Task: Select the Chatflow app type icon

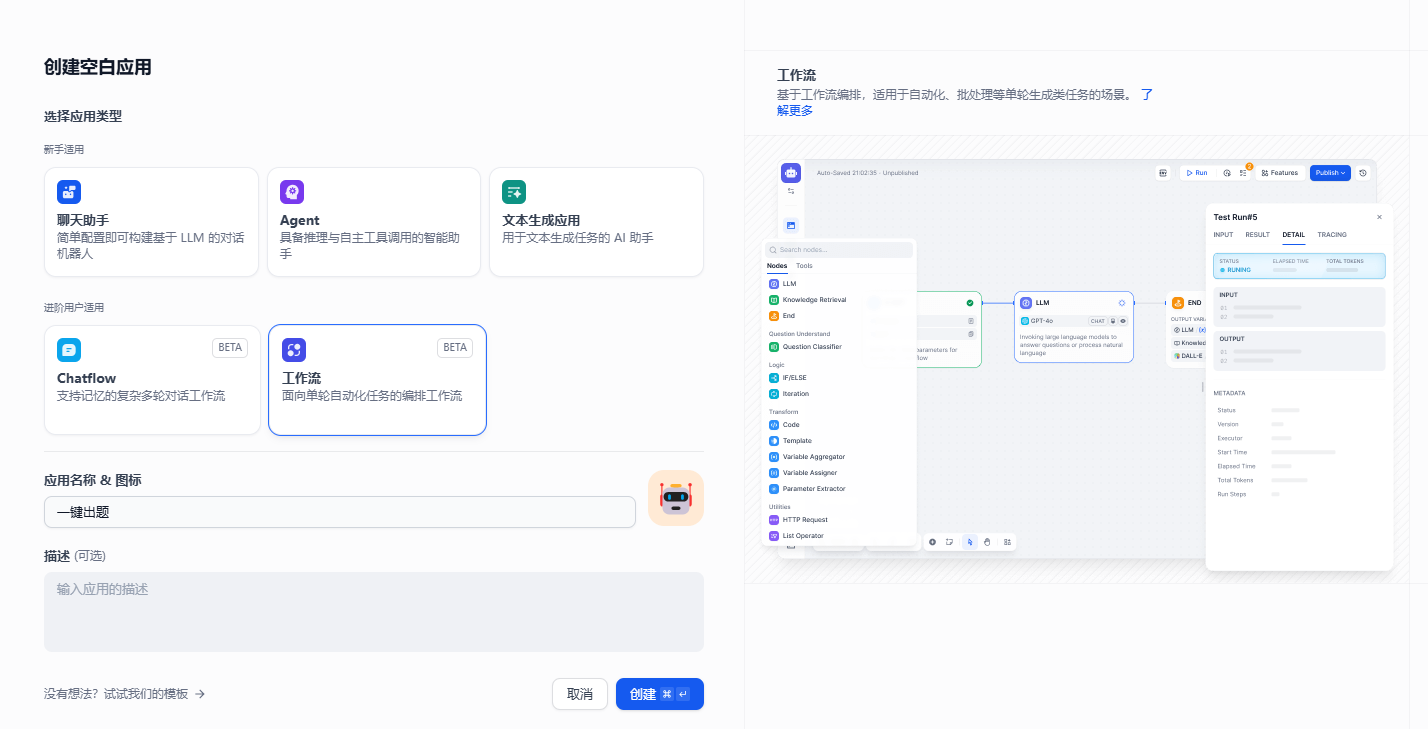Action: pyautogui.click(x=69, y=350)
